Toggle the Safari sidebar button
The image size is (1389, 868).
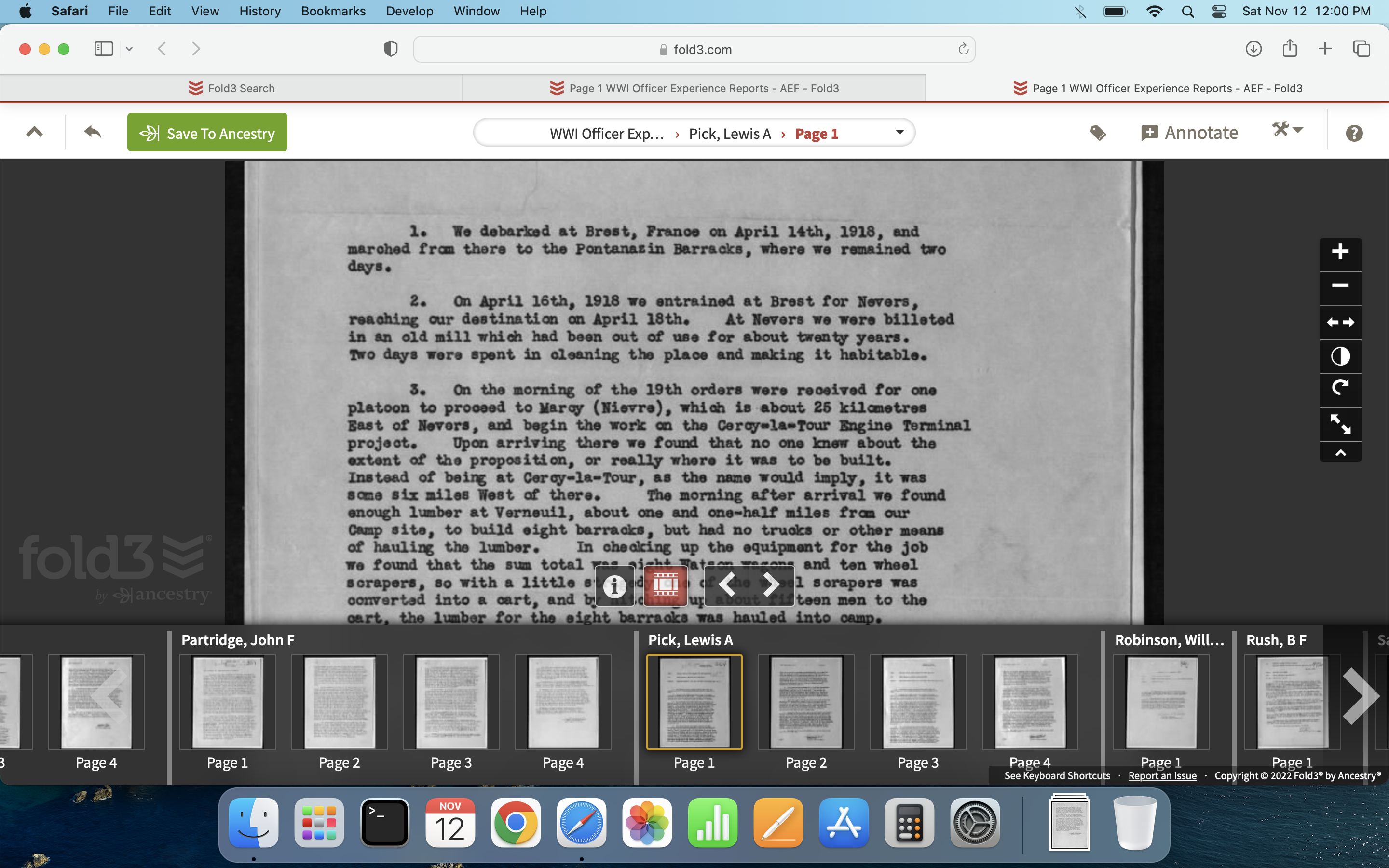pyautogui.click(x=104, y=49)
